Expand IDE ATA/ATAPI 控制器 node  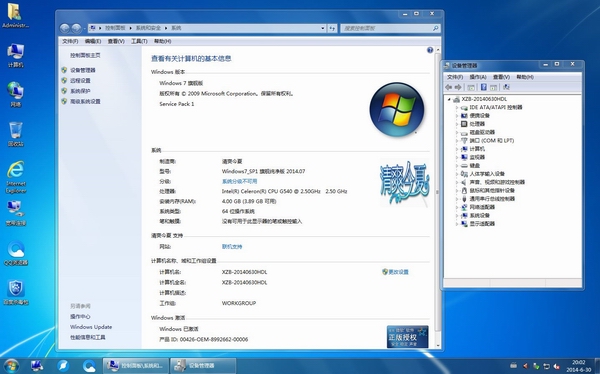pos(457,108)
